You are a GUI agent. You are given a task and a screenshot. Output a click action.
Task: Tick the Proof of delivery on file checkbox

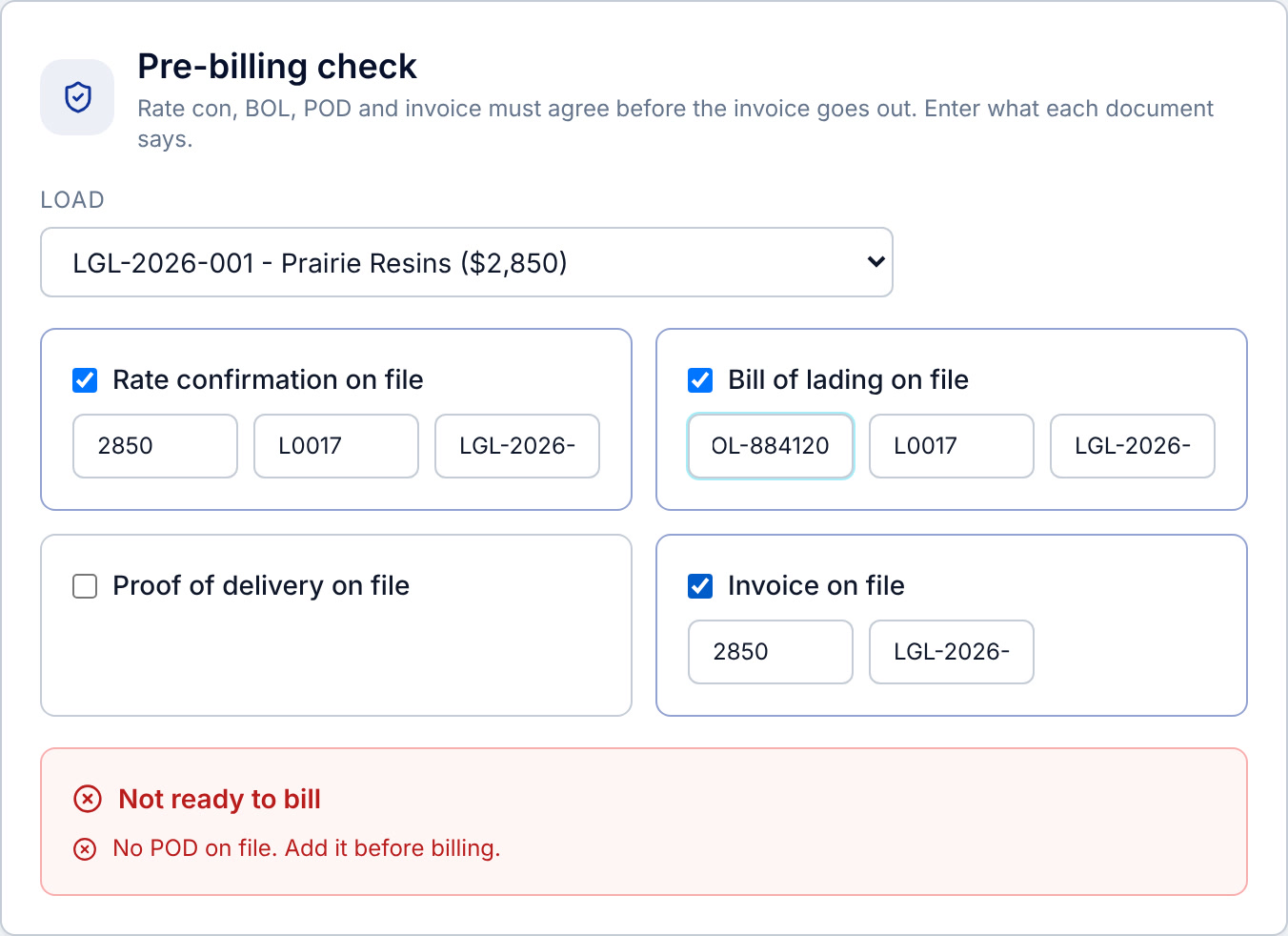pos(85,586)
